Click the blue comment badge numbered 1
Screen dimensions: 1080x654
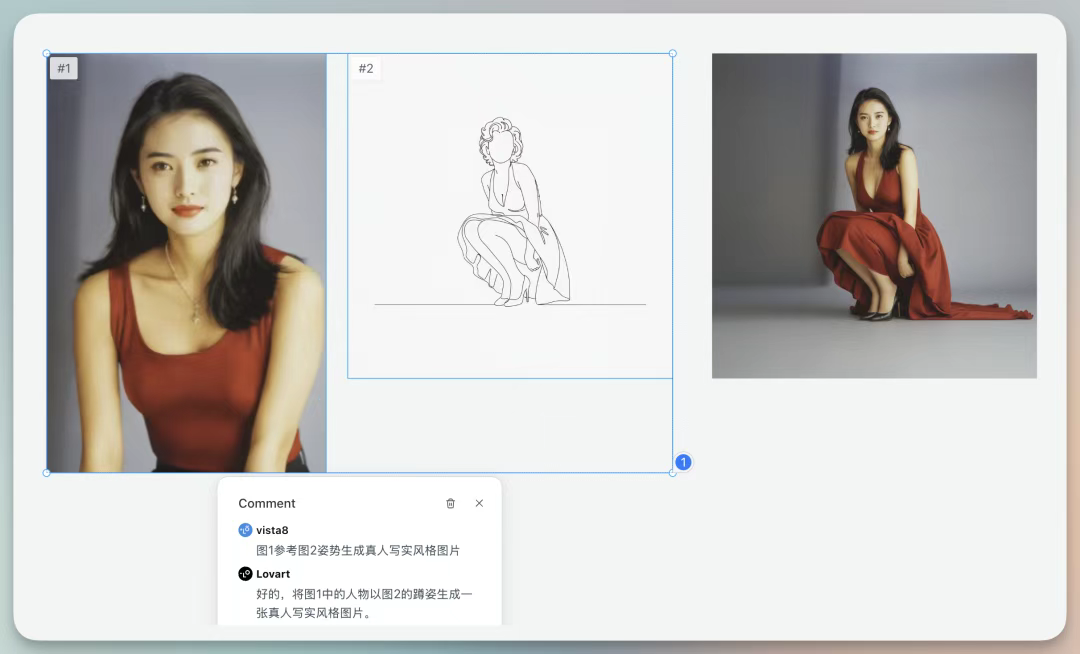coord(683,462)
